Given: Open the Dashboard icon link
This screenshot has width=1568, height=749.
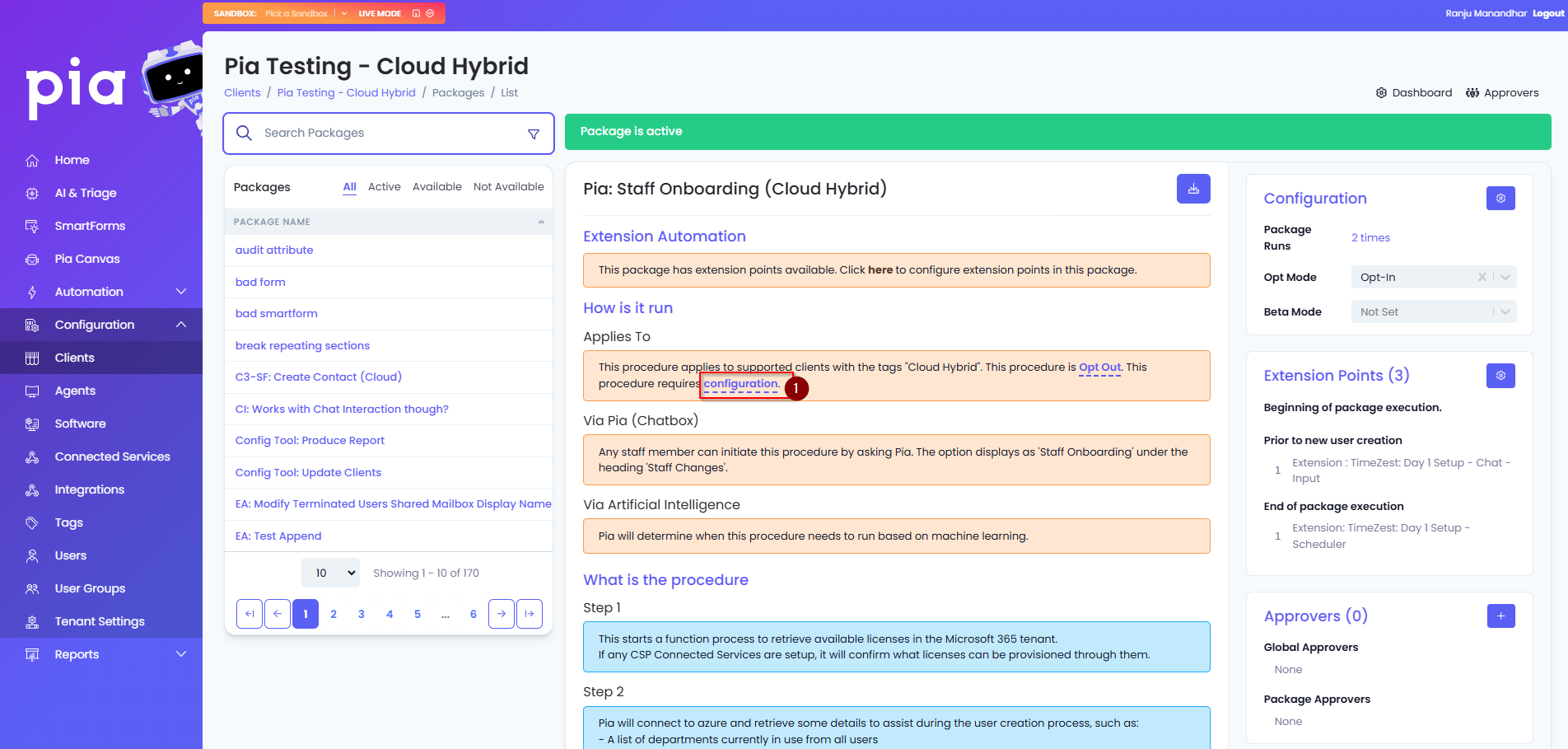Looking at the screenshot, I should coord(1413,93).
